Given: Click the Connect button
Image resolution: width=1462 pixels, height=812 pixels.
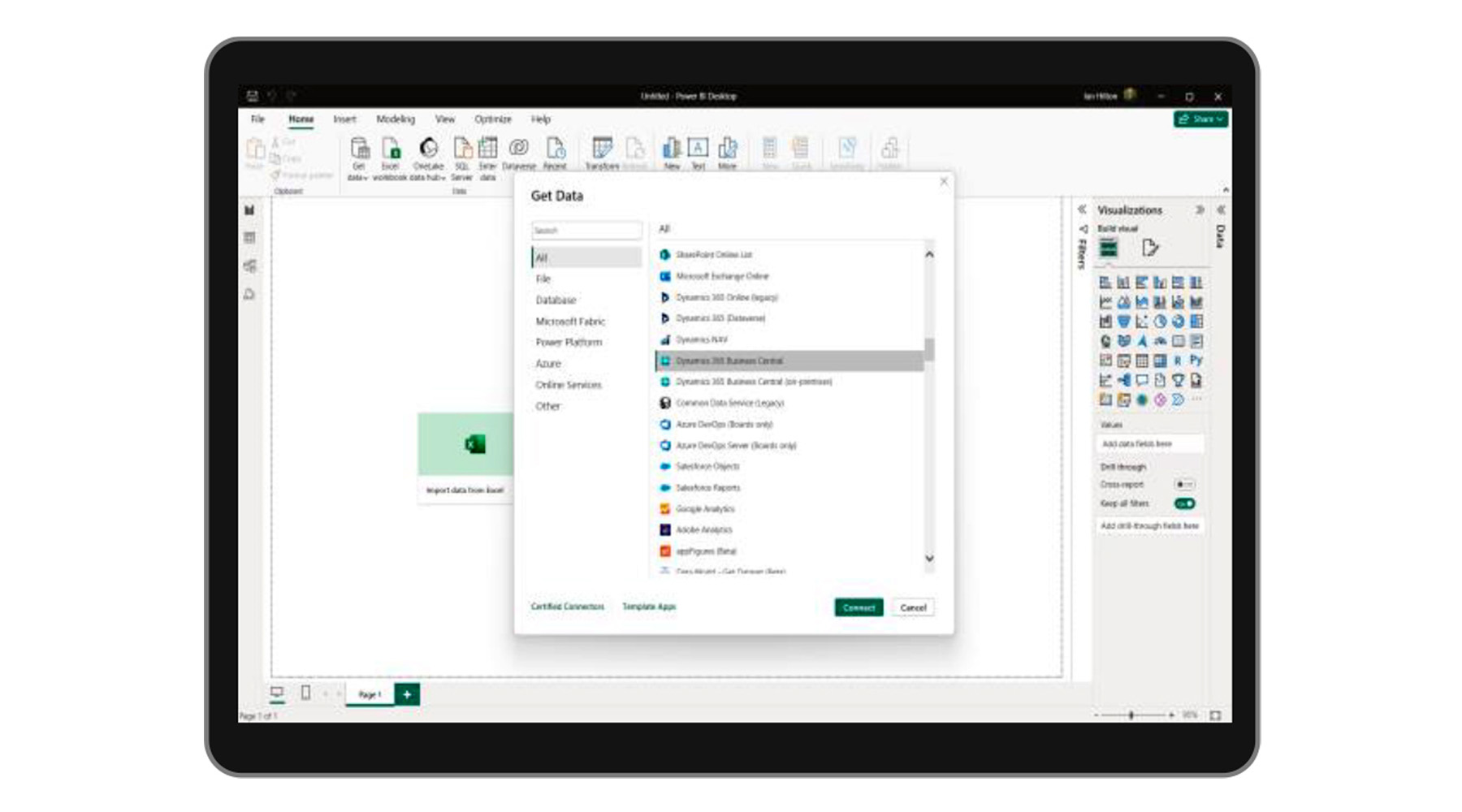Looking at the screenshot, I should pyautogui.click(x=859, y=607).
